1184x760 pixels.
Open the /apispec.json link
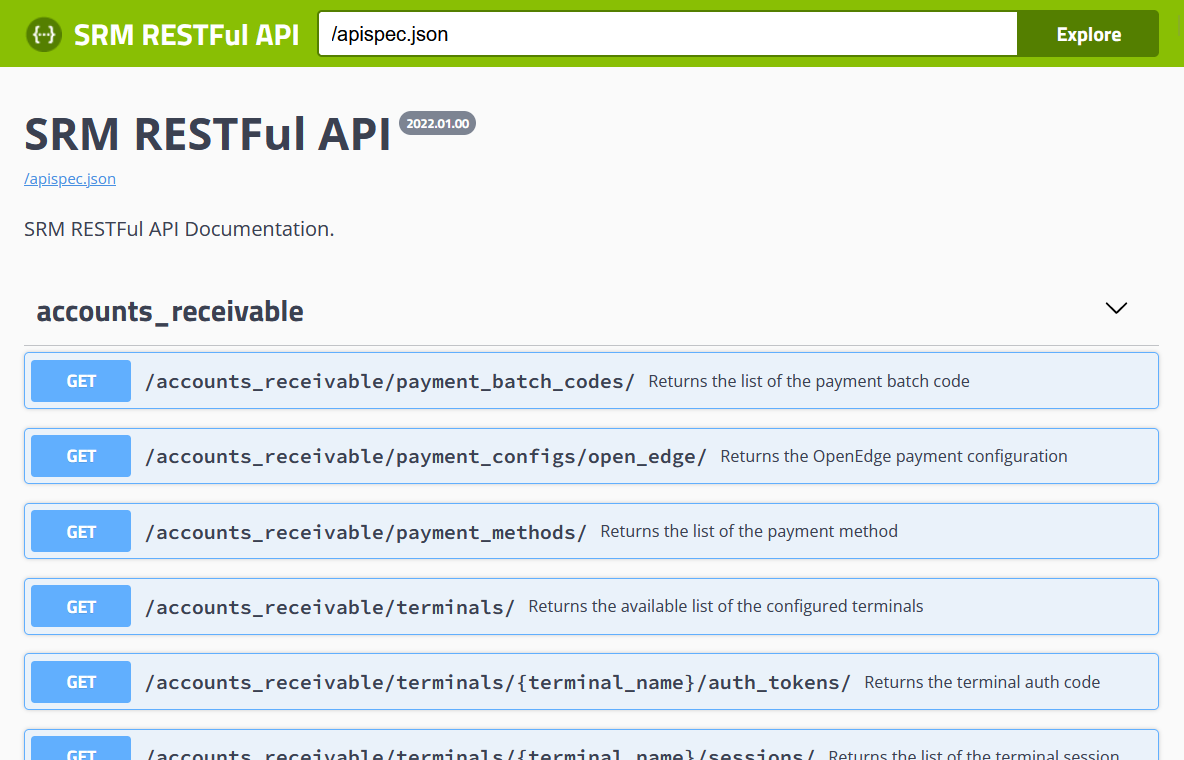pyautogui.click(x=69, y=178)
